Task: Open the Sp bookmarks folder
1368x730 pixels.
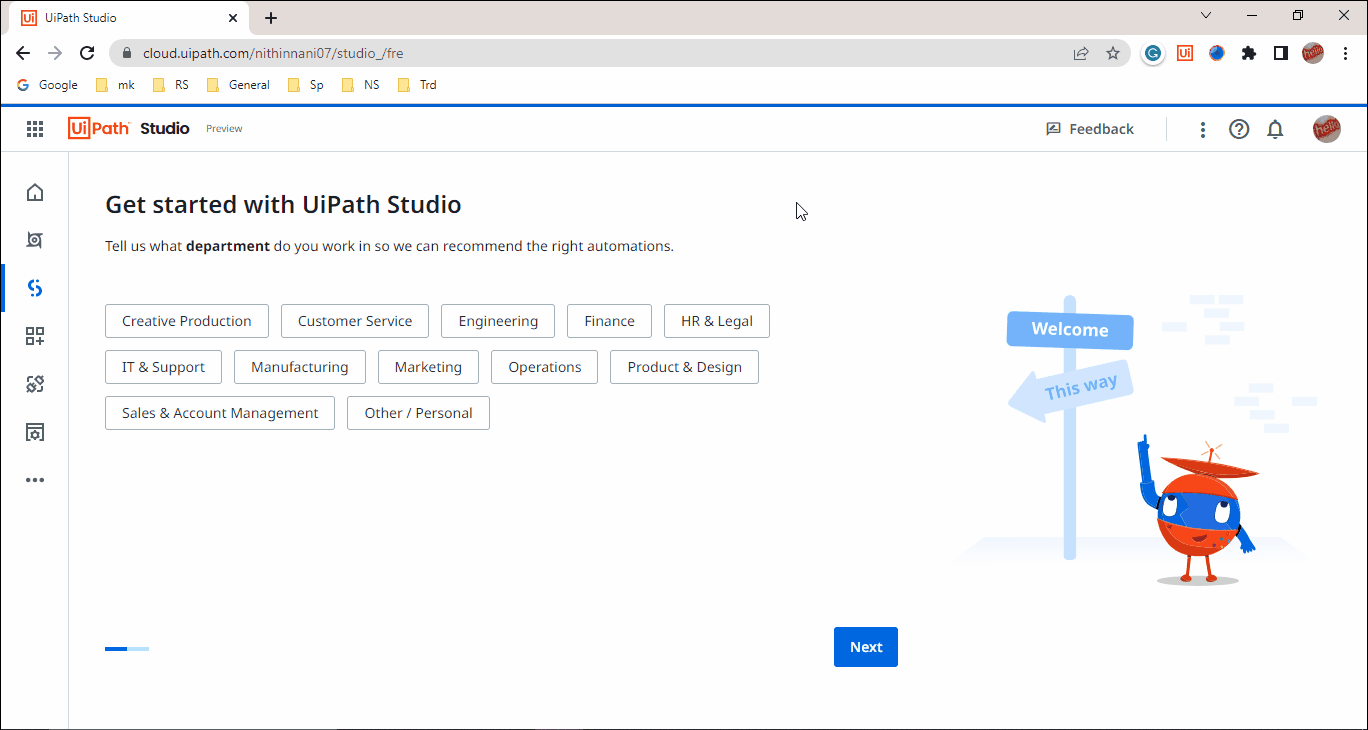Action: tap(306, 85)
